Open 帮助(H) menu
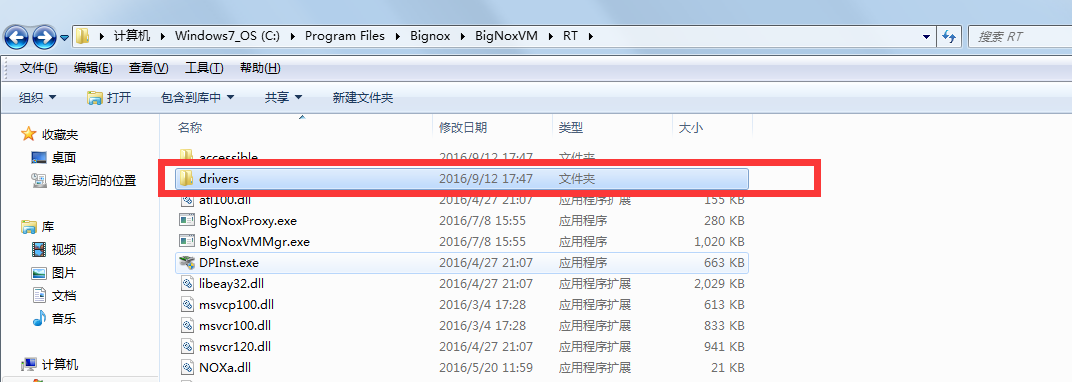Screen dimensions: 1072x382 tap(260, 68)
